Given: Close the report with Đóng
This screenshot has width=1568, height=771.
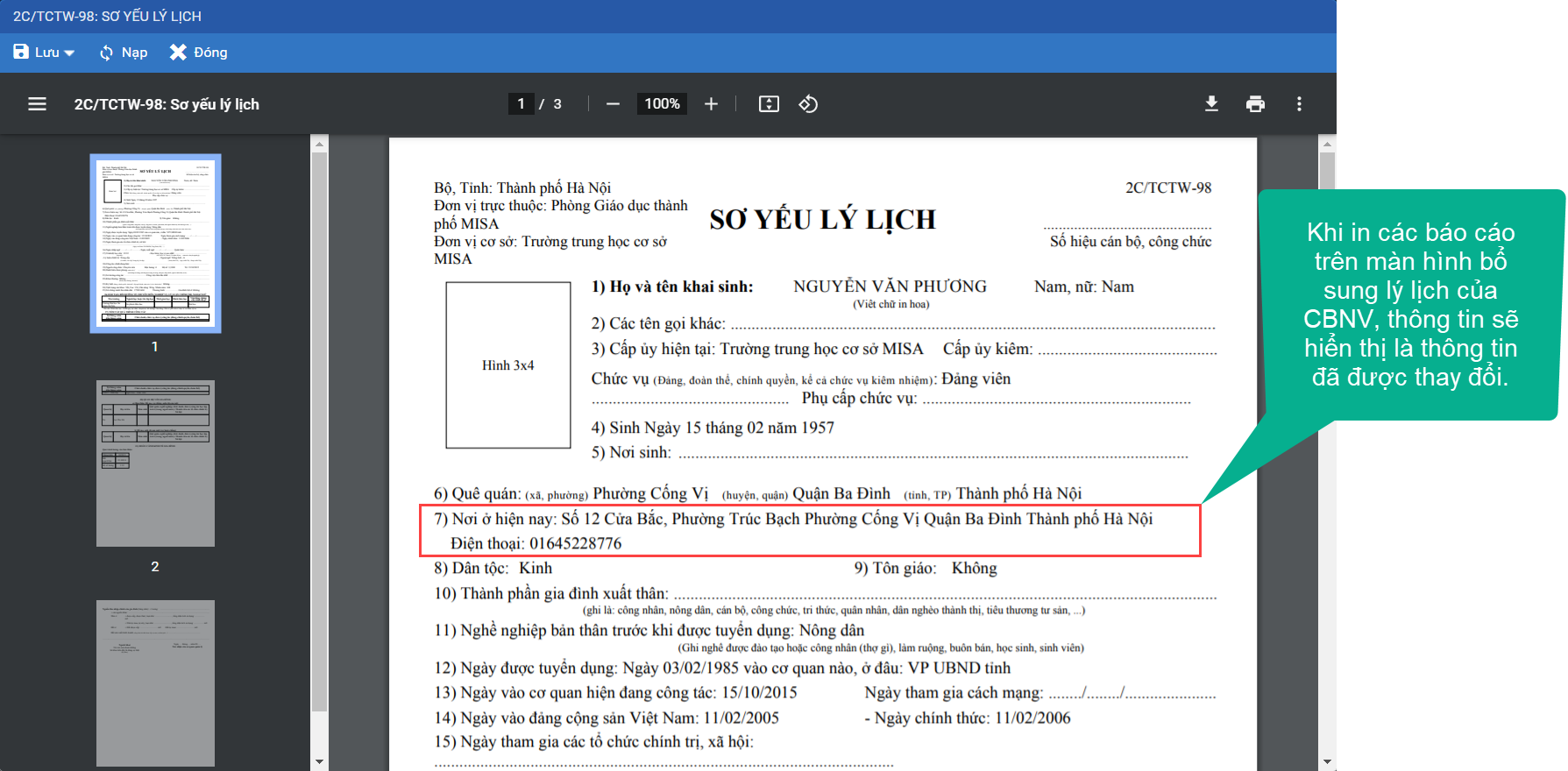Looking at the screenshot, I should (199, 53).
